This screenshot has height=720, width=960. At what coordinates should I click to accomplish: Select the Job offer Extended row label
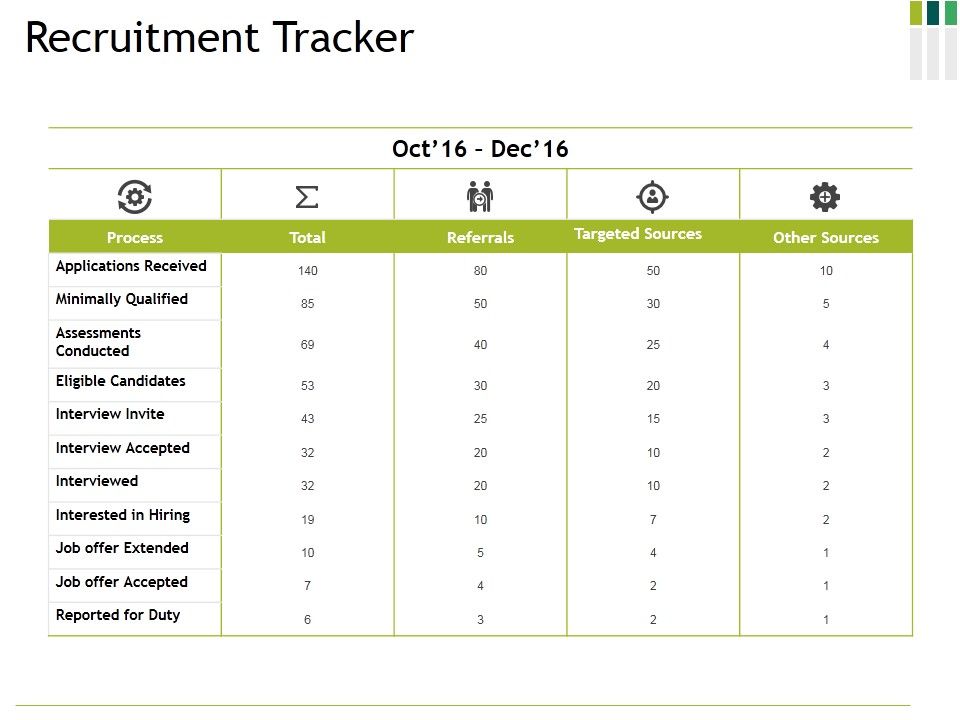(122, 548)
